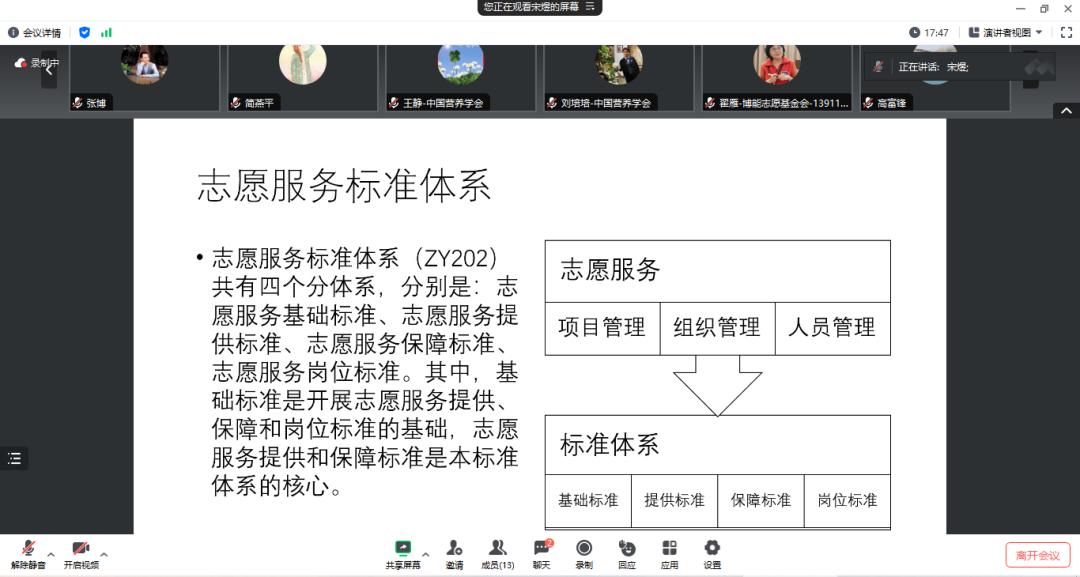
Task: Click the 离开会议 leave meeting button
Action: [1037, 555]
